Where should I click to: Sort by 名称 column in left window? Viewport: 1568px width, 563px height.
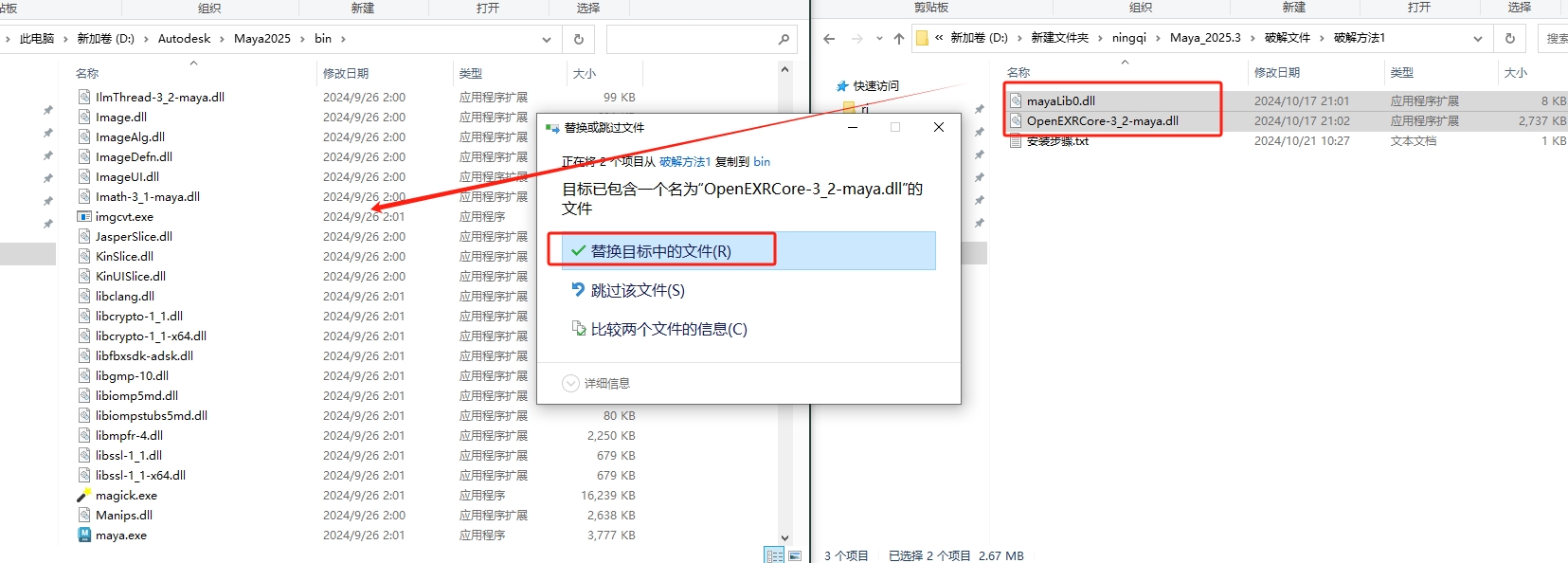[x=87, y=73]
